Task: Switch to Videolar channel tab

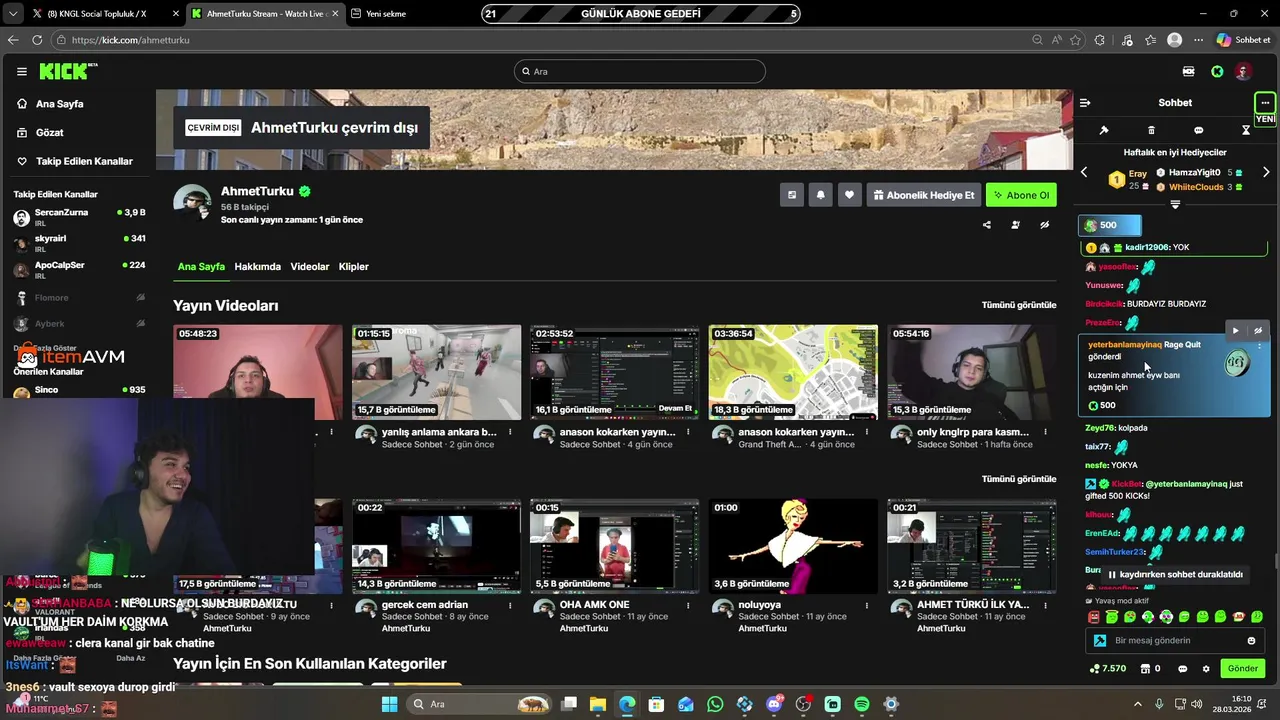Action: tap(310, 267)
